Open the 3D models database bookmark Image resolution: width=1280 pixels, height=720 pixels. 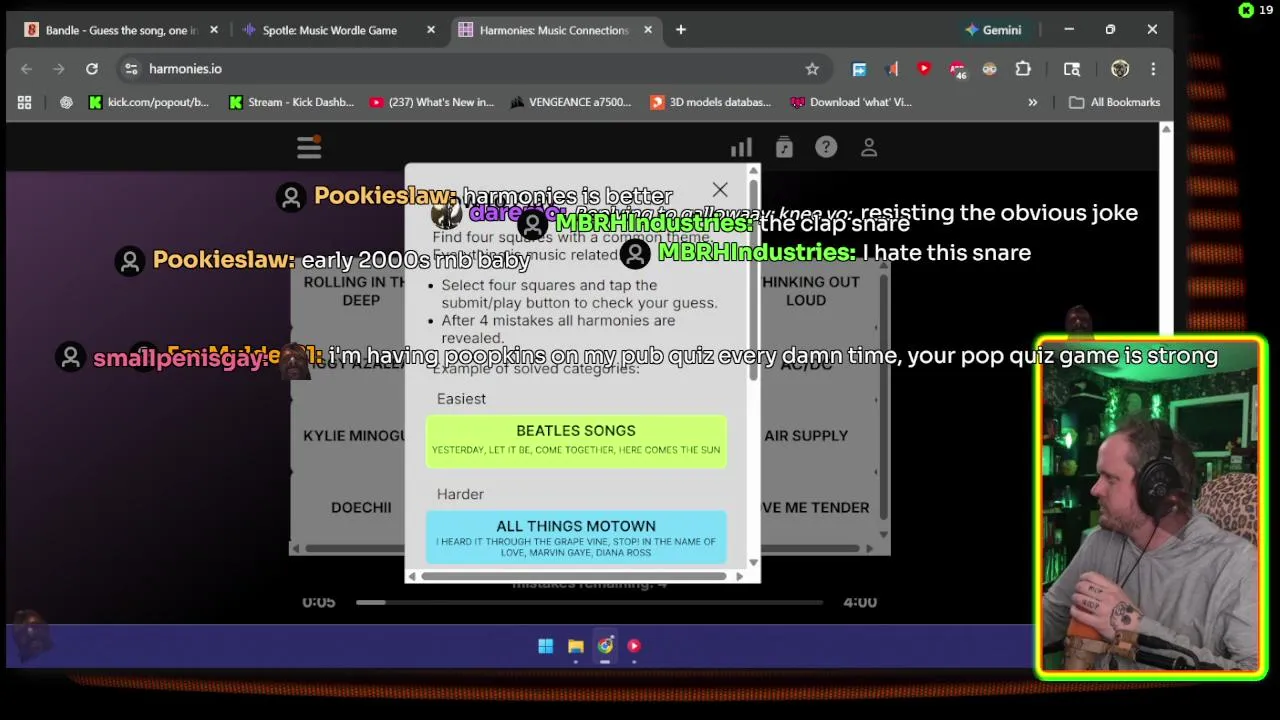(x=711, y=102)
